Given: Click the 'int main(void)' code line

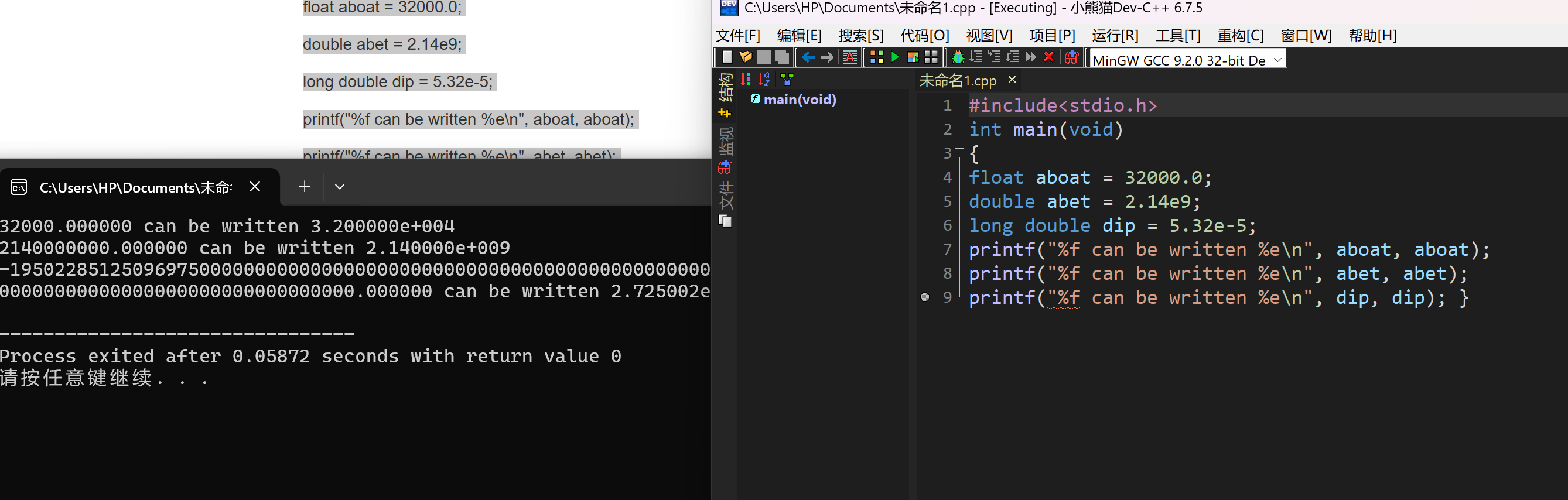Looking at the screenshot, I should (1046, 129).
